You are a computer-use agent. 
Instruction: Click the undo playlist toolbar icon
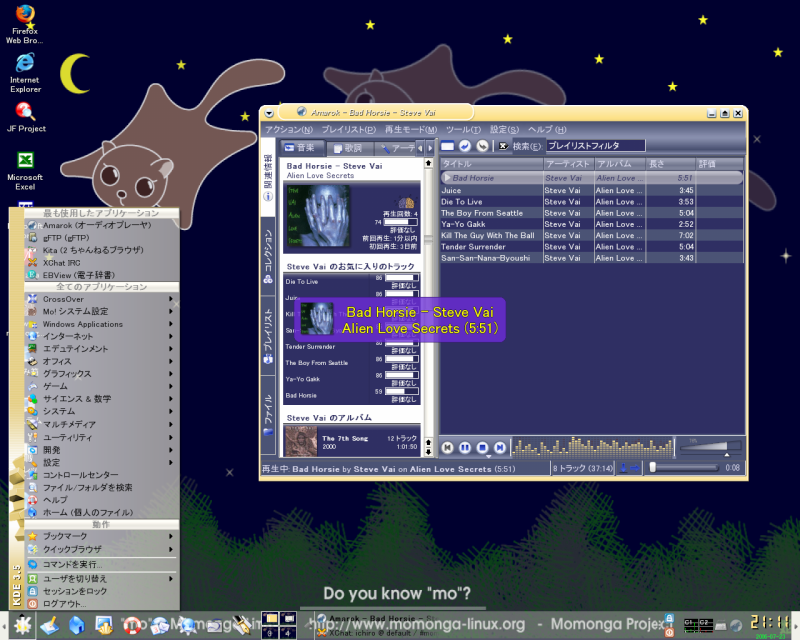pyautogui.click(x=465, y=146)
